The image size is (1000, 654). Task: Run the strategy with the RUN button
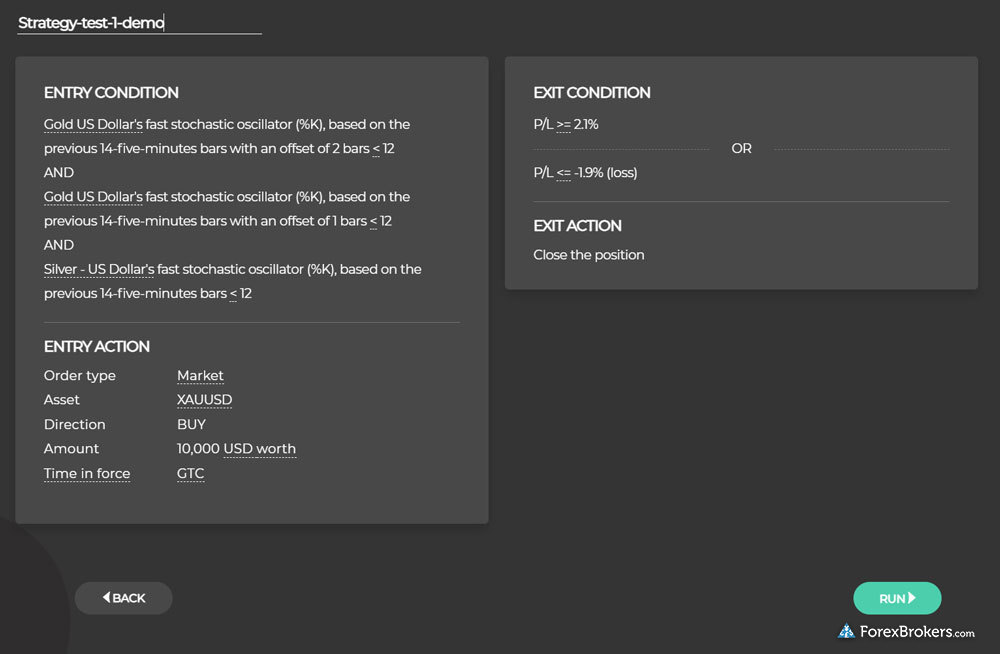[897, 598]
